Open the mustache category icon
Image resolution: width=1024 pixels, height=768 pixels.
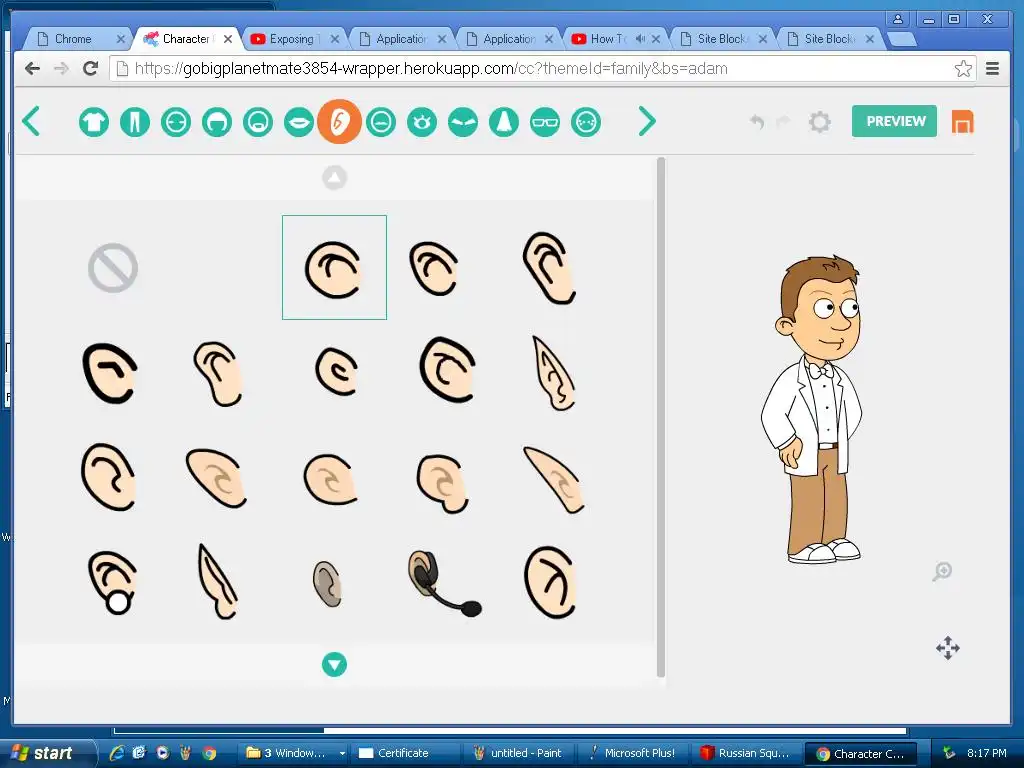coord(381,122)
